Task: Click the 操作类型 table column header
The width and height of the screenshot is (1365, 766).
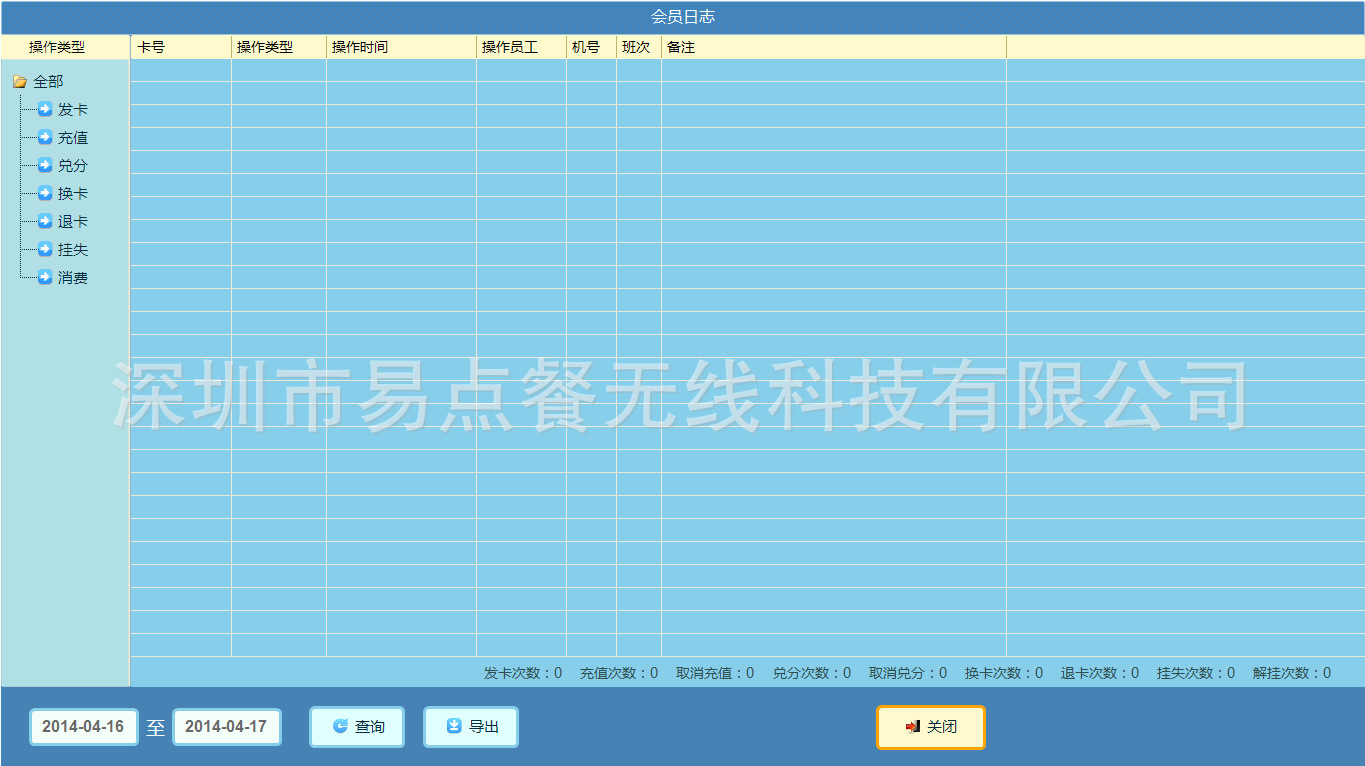Action: 279,47
